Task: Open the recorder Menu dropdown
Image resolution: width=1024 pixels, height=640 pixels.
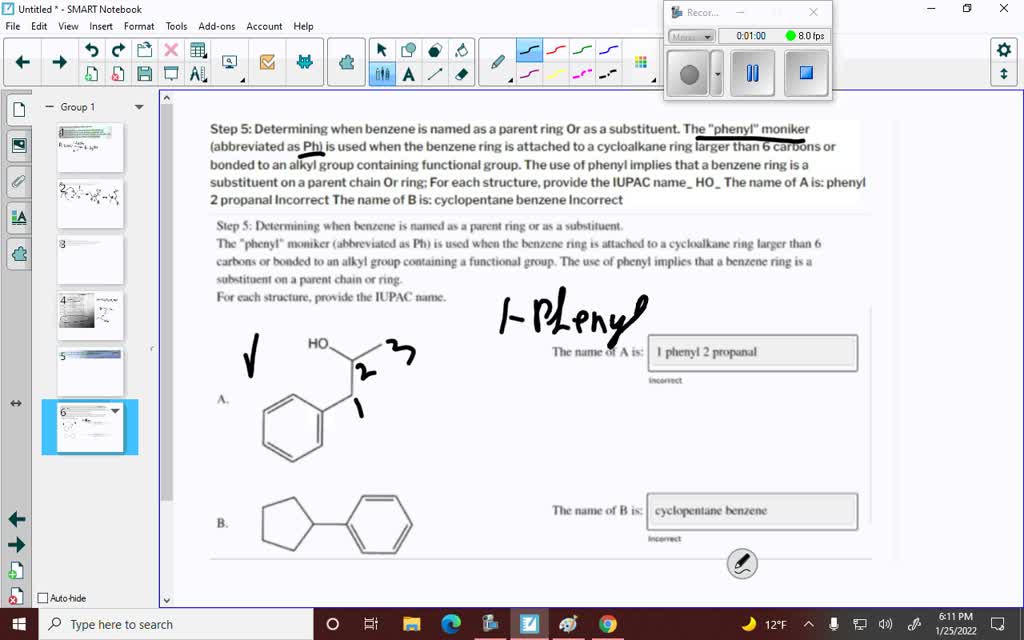Action: click(692, 37)
